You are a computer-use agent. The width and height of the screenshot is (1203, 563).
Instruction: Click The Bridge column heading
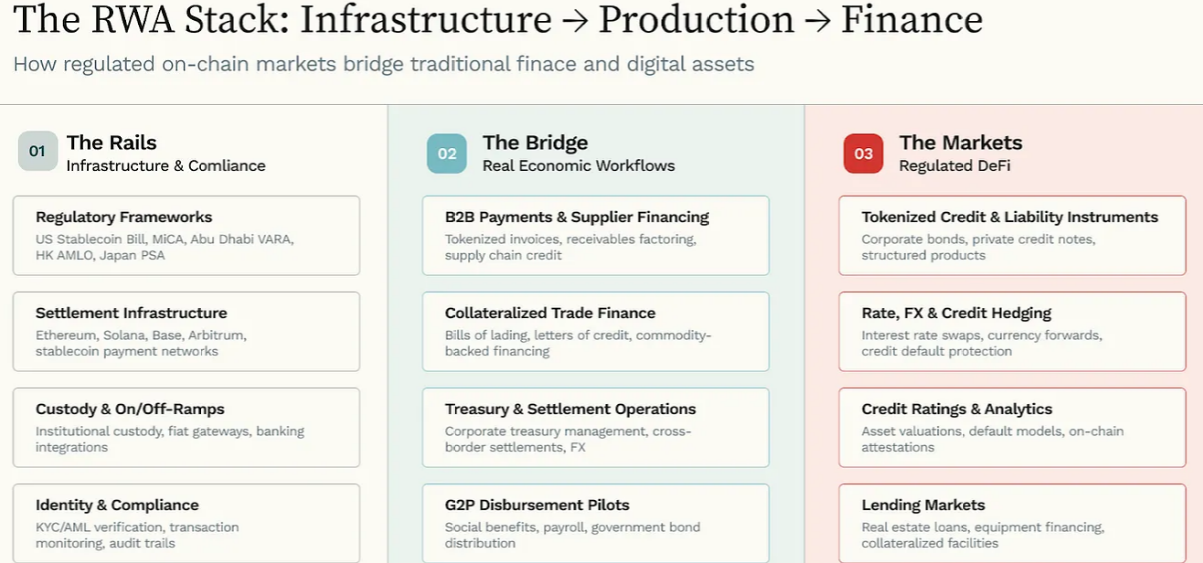point(535,142)
